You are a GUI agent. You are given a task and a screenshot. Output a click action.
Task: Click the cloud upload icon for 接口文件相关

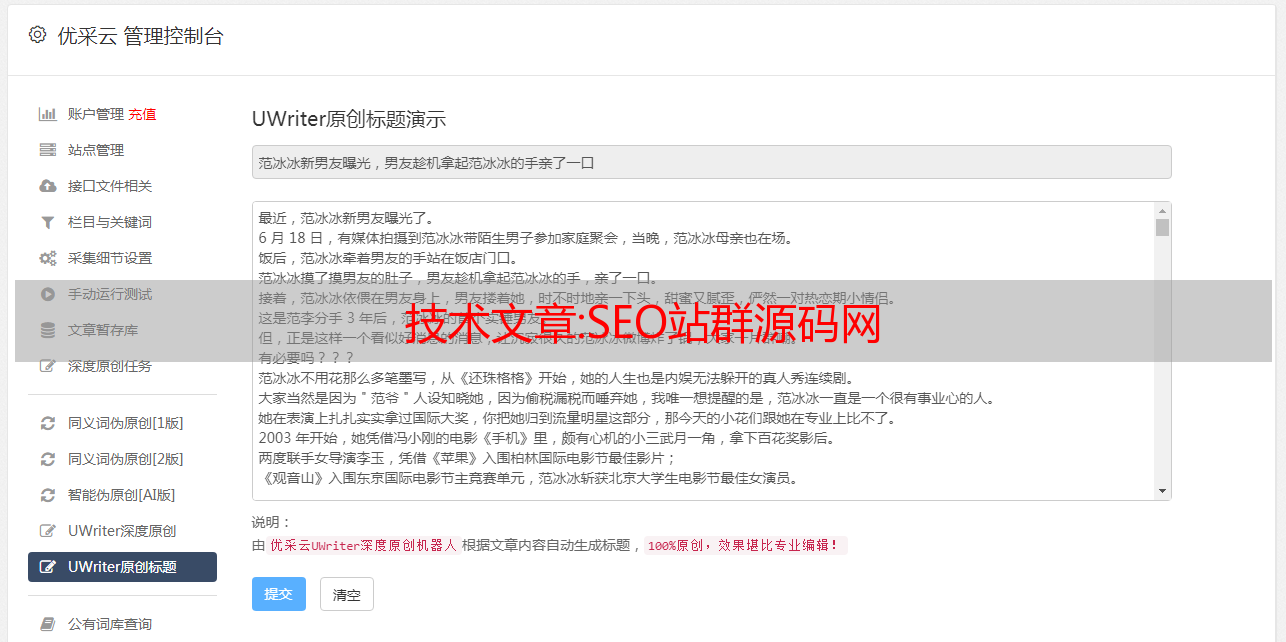click(x=47, y=186)
